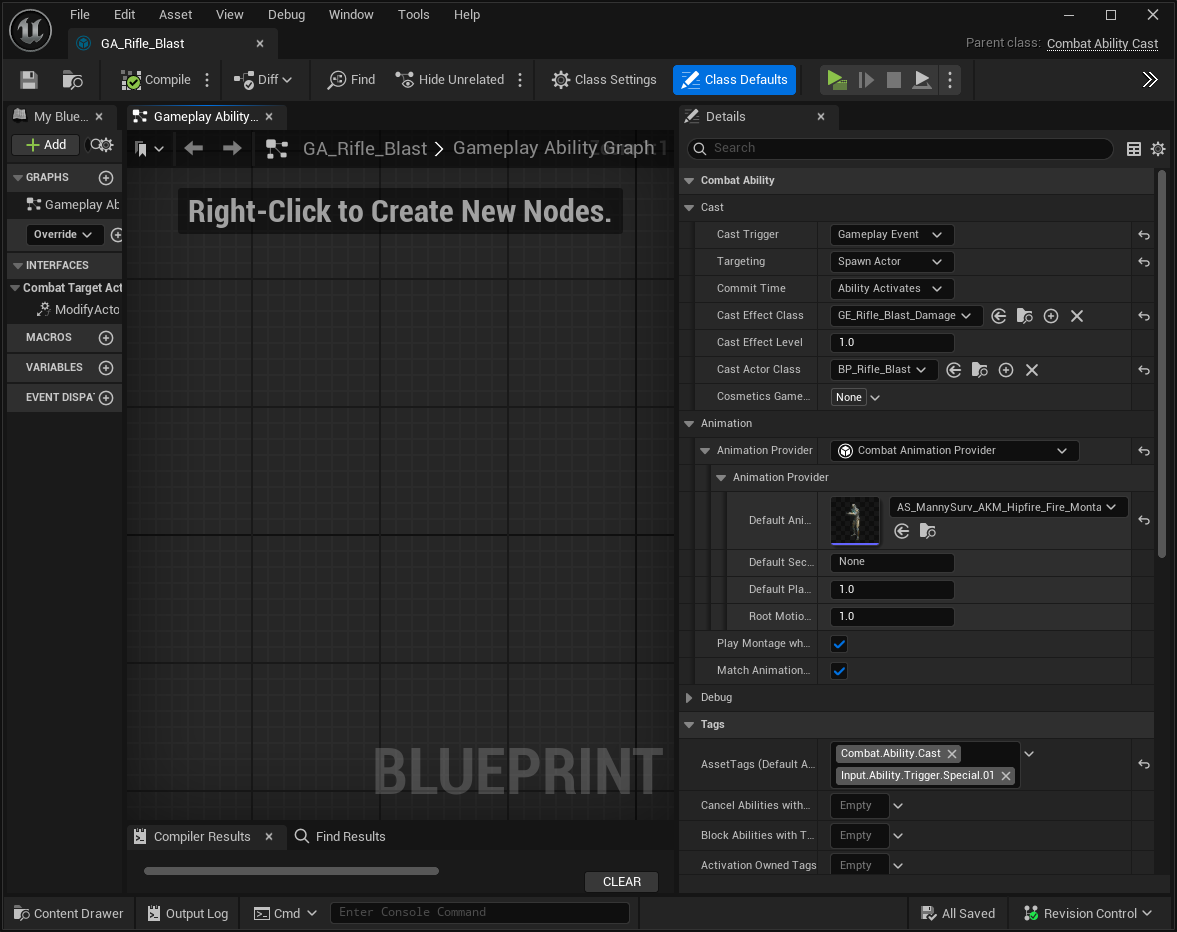The image size is (1177, 932).
Task: Add a new graph with plus icon
Action: (x=106, y=178)
